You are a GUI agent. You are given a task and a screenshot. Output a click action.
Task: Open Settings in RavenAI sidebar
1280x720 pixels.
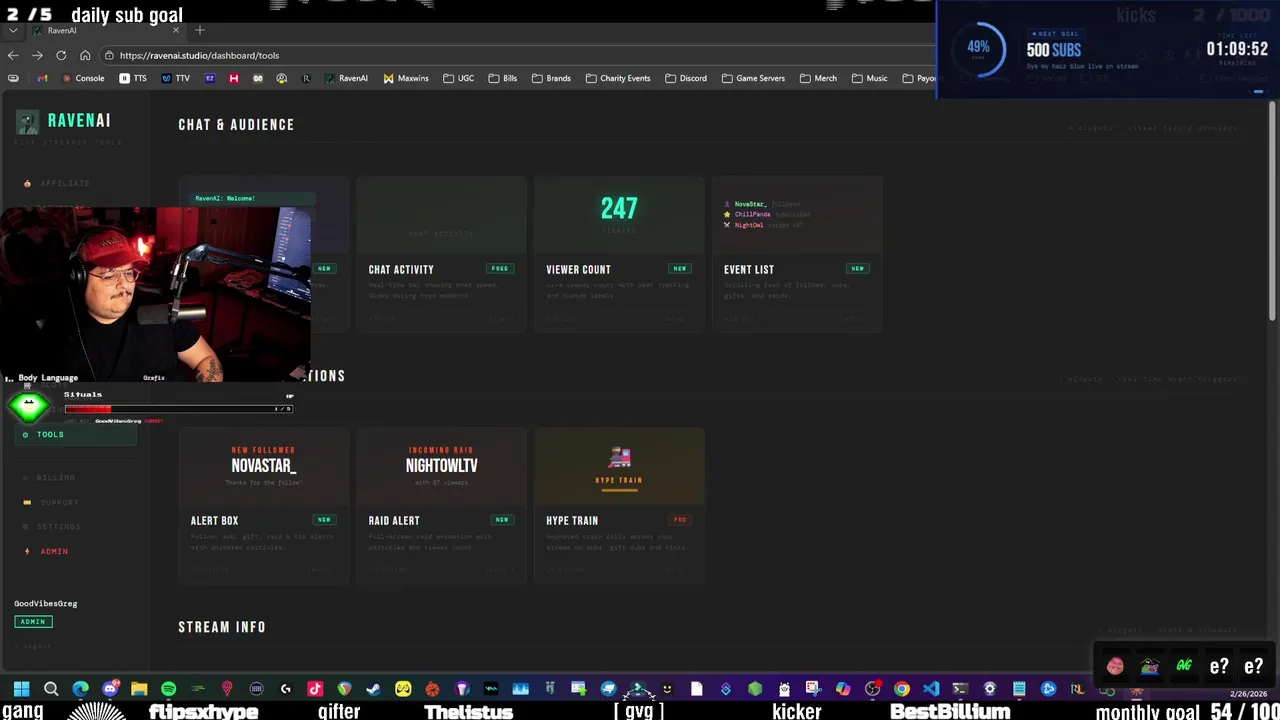point(58,526)
